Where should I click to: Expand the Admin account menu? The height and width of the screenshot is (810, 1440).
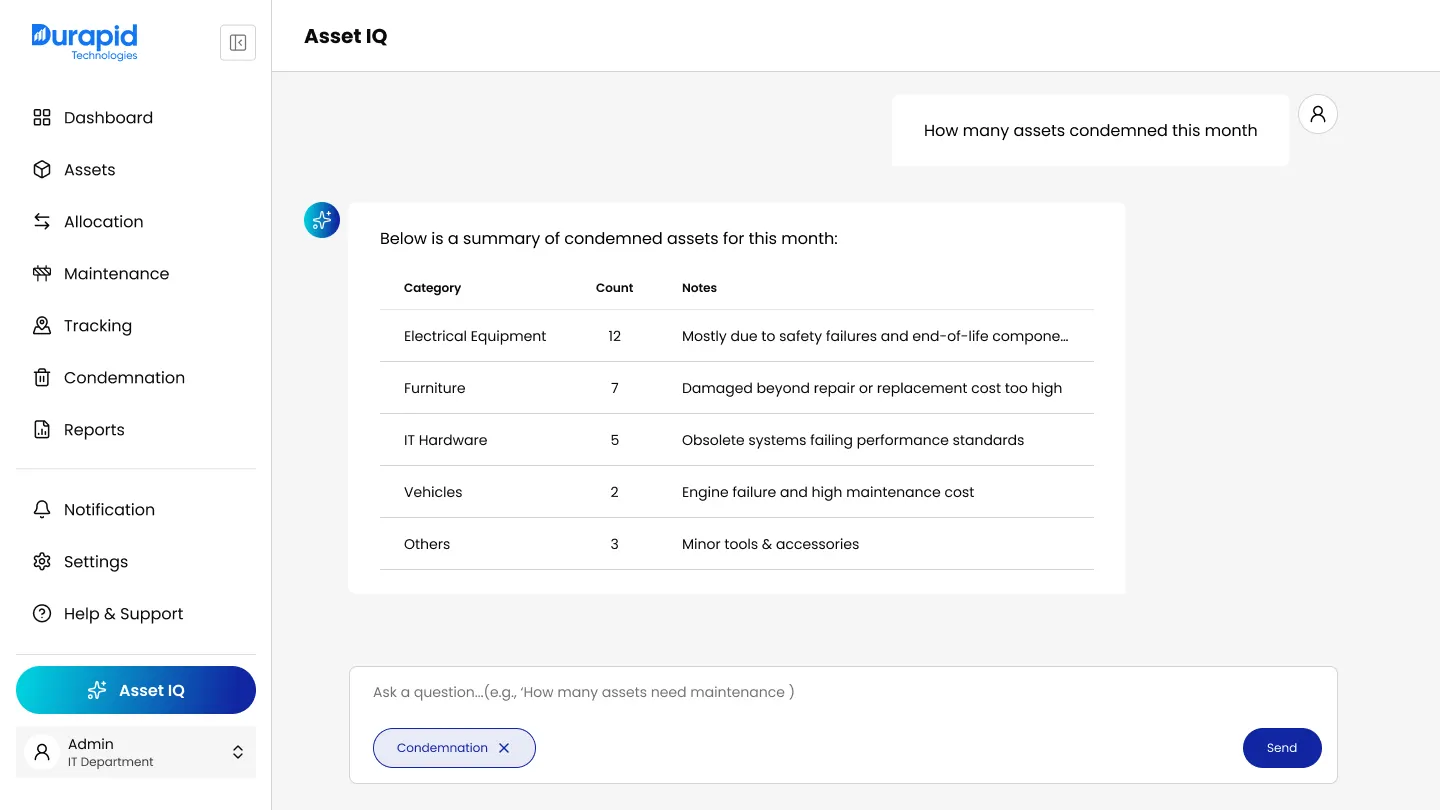click(x=238, y=751)
